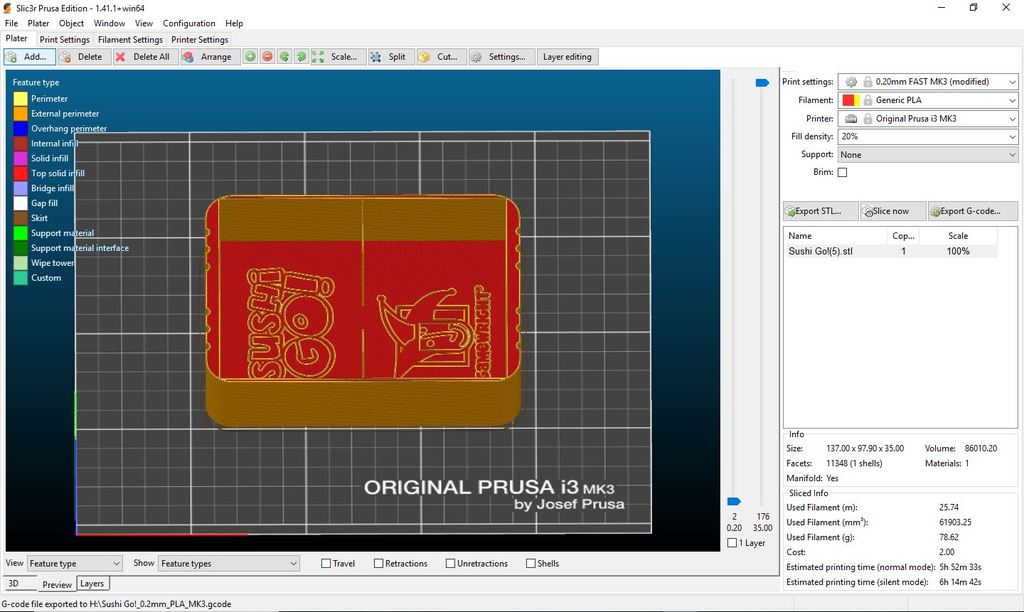The width and height of the screenshot is (1024, 612).
Task: Select Sushi Go!(5).stl in object list
Action: point(820,251)
